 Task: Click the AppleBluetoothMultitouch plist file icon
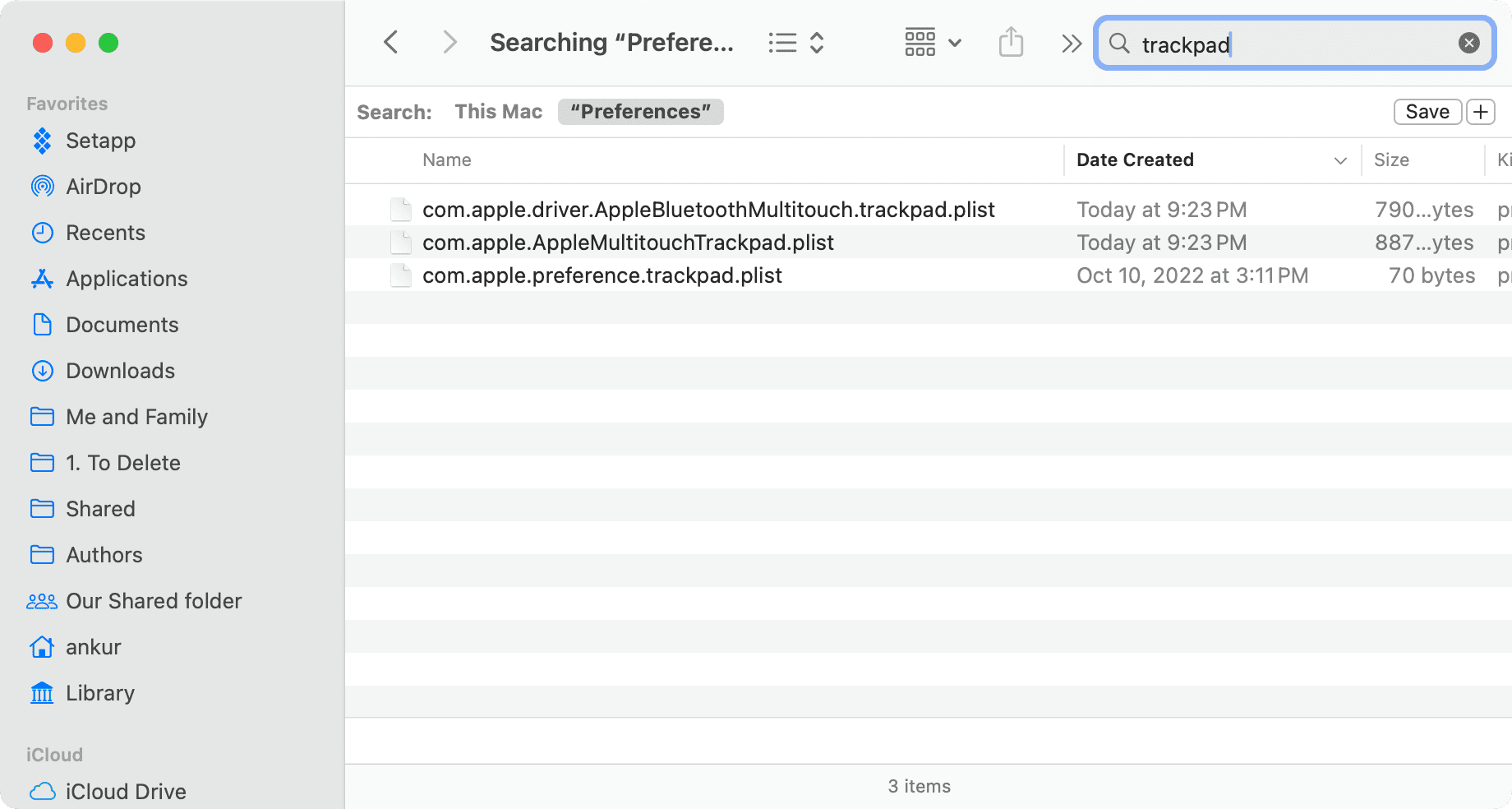click(x=401, y=210)
